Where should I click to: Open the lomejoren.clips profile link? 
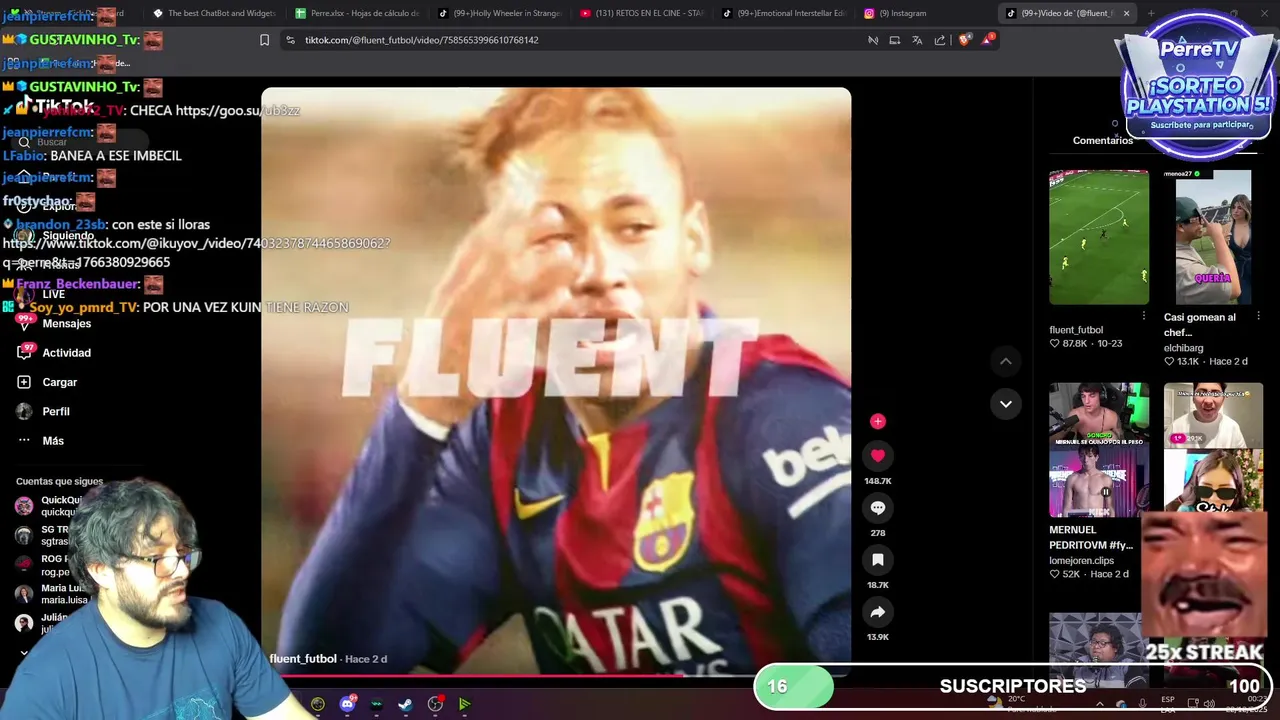click(x=1081, y=561)
